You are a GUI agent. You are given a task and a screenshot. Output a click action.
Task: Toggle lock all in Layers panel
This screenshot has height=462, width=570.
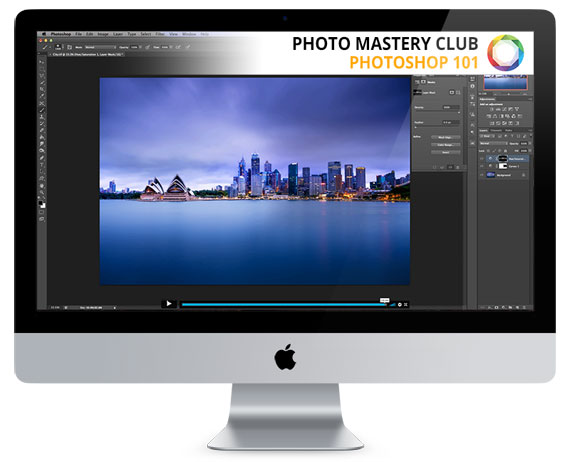(x=505, y=151)
